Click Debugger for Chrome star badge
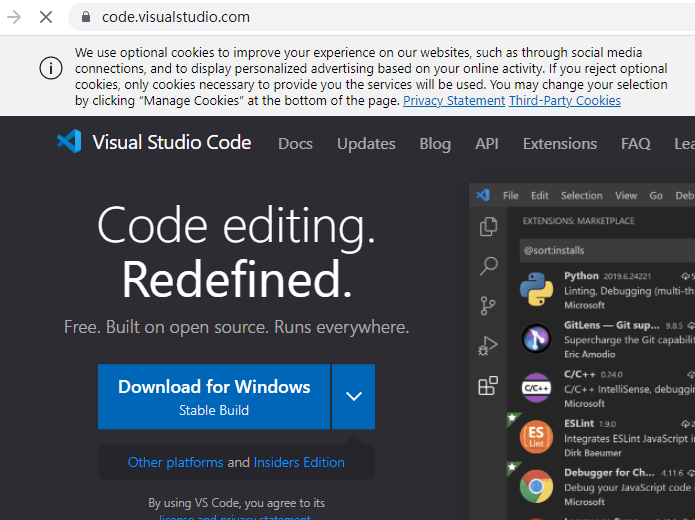Screen dimensions: 695x520 point(513,467)
